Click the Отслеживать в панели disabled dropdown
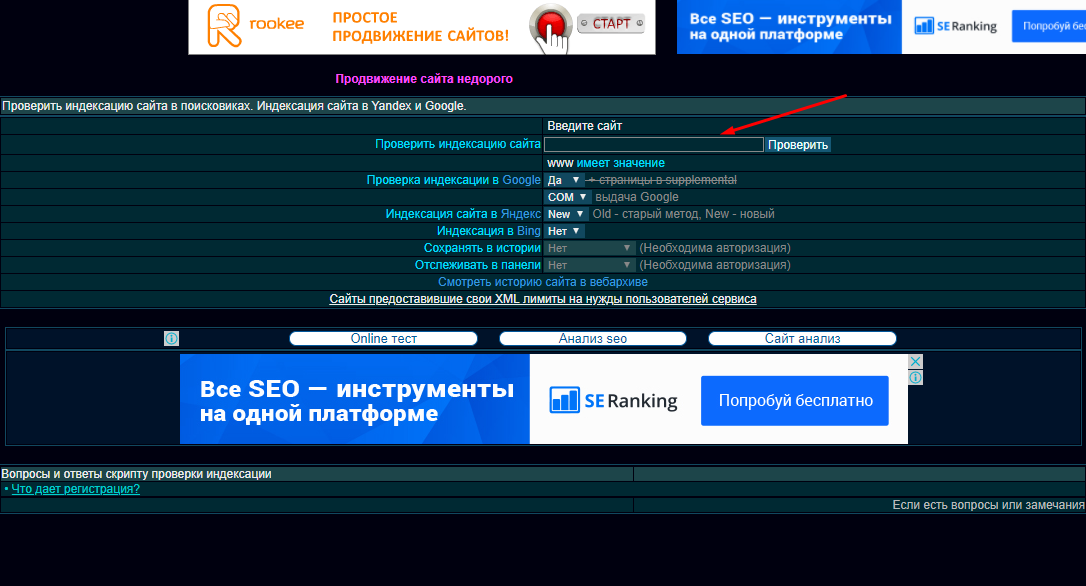1086x586 pixels. pyautogui.click(x=590, y=265)
